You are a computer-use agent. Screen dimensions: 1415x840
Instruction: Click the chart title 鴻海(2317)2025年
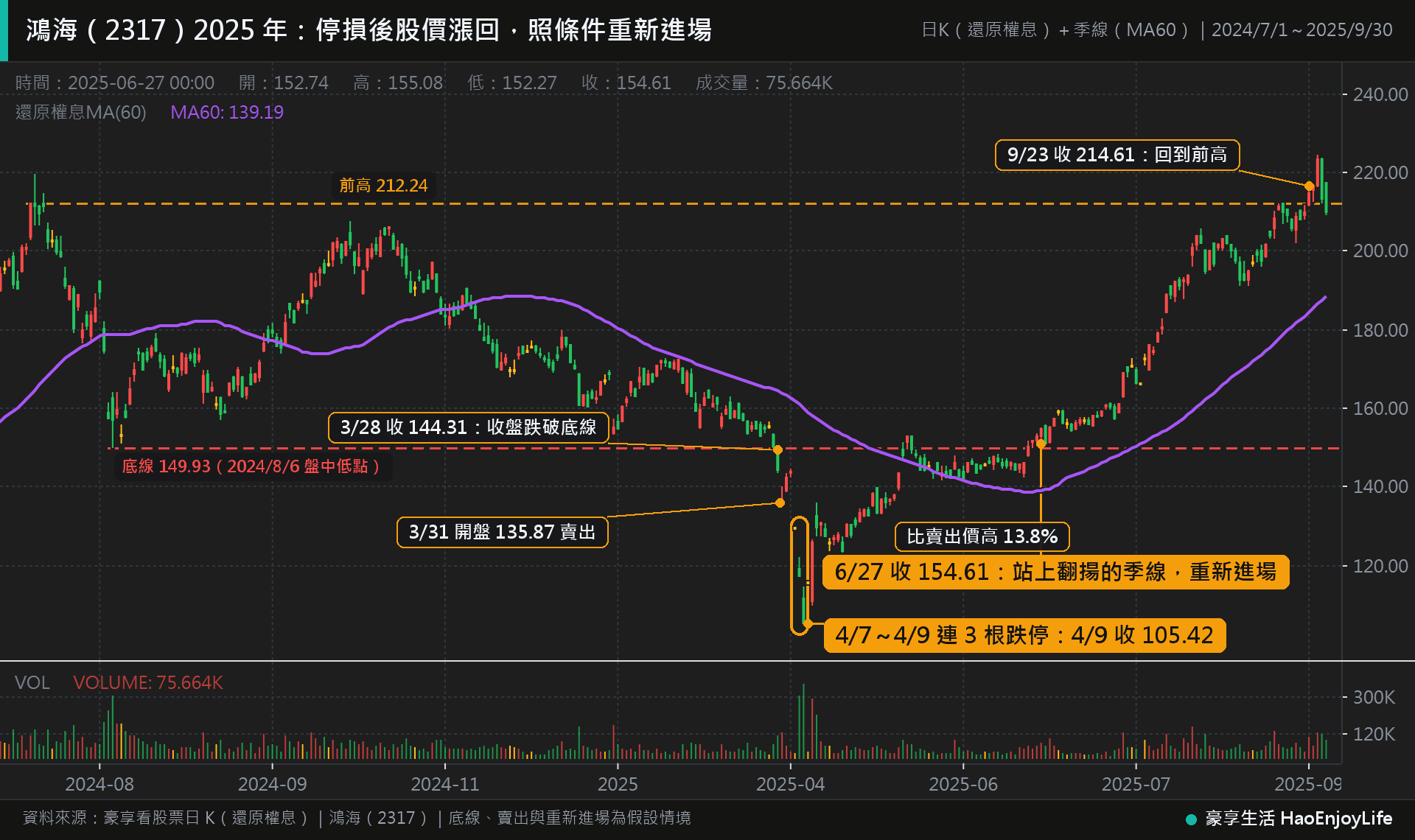pyautogui.click(x=368, y=30)
